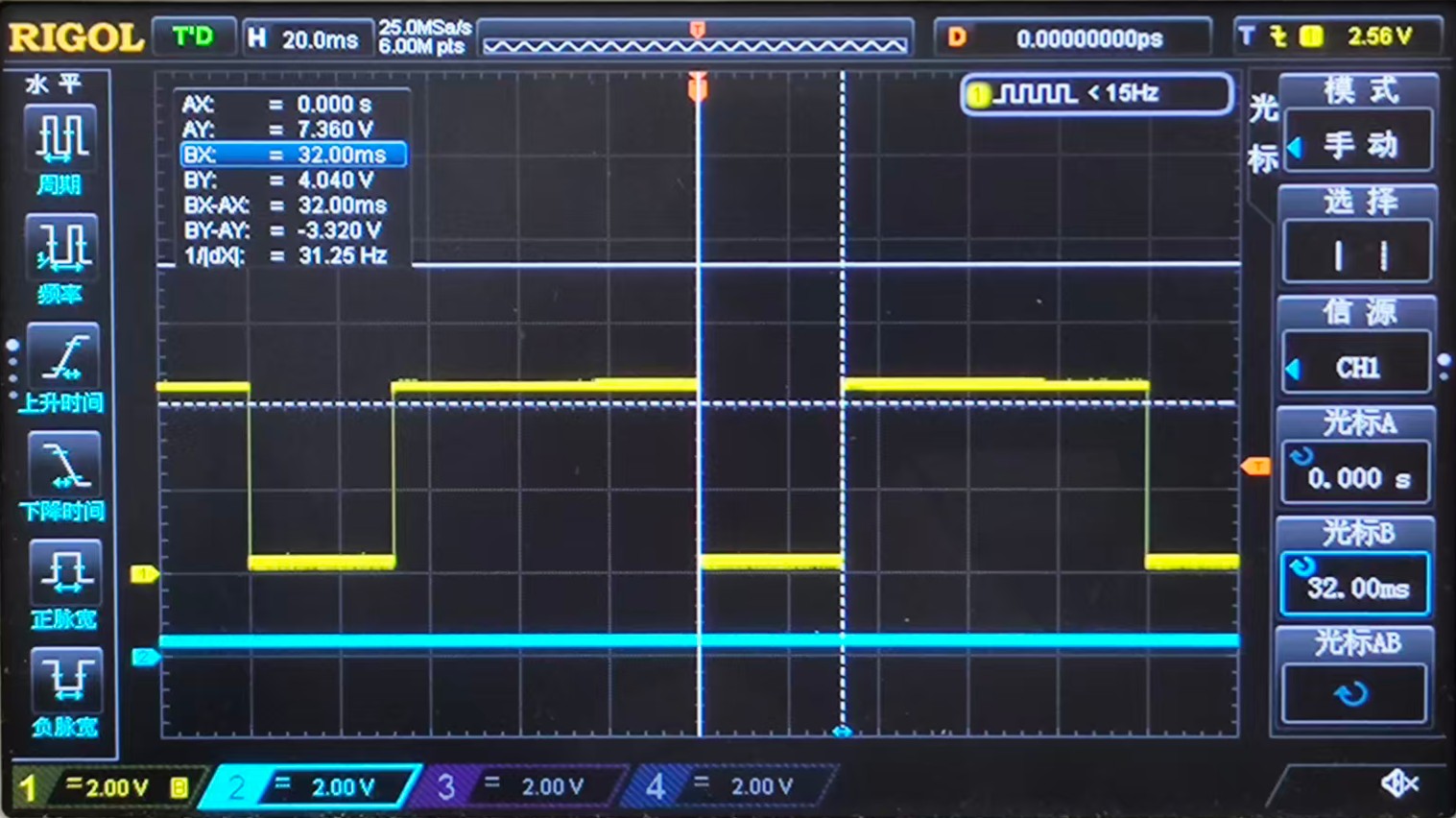Click the muted speaker icon
Screen dimensions: 1456x818
point(1398,783)
